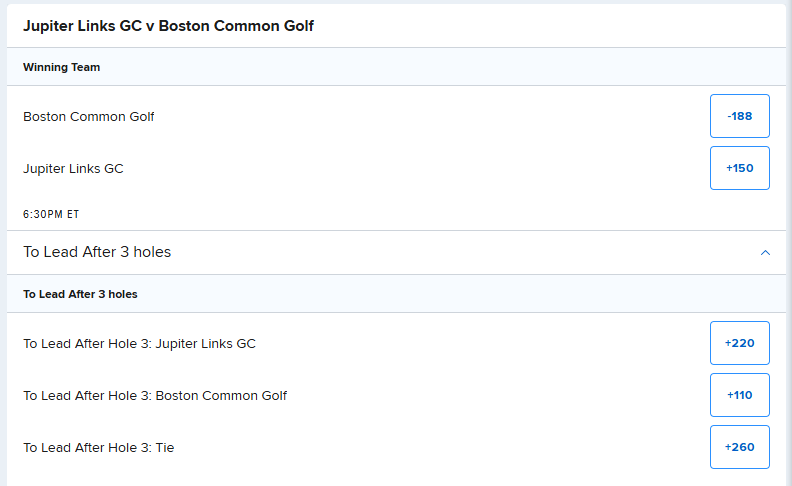Viewport: 792px width, 486px height.
Task: Click the letter v between team names in the title
Action: click(x=150, y=27)
